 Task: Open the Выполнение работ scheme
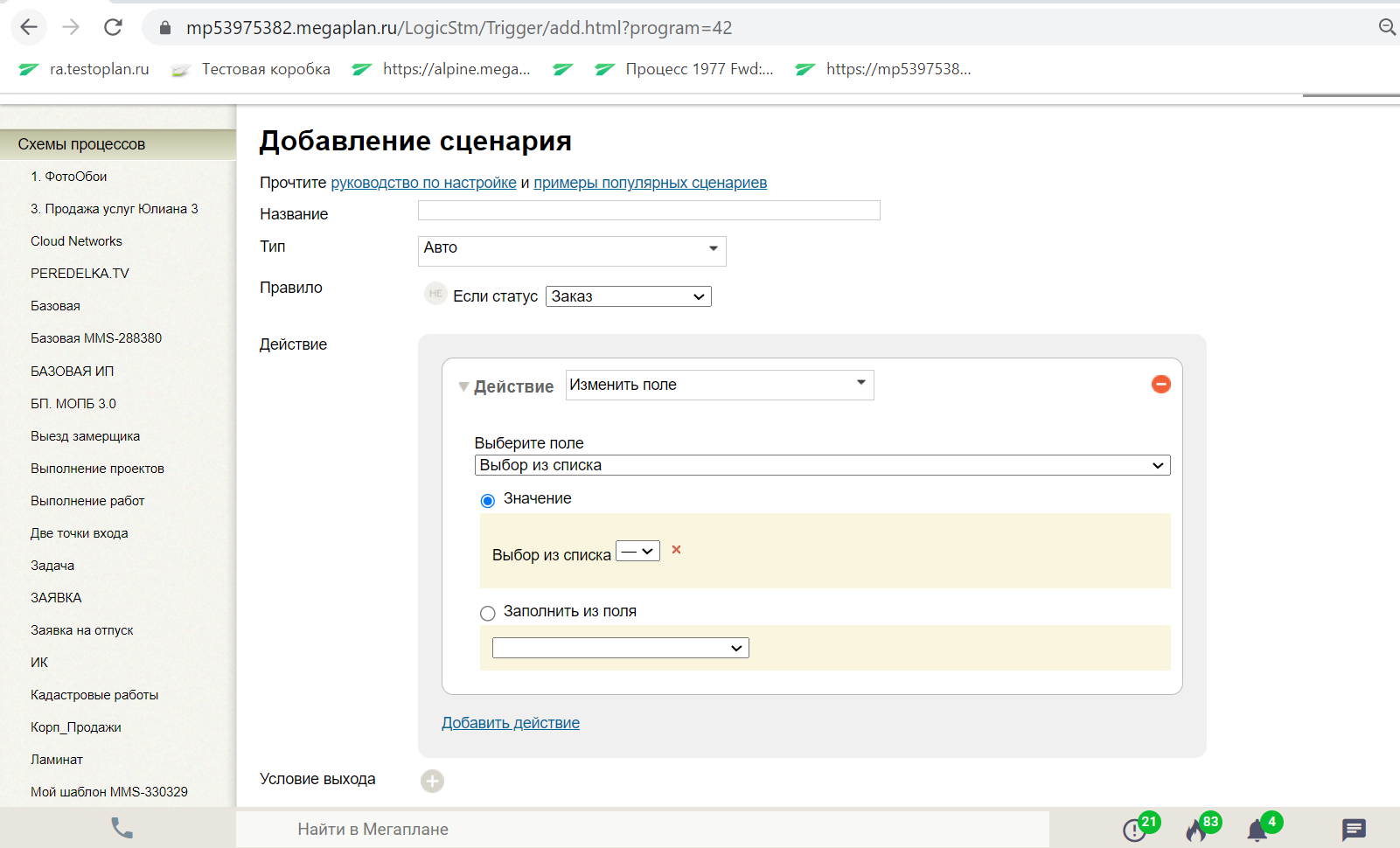point(87,501)
